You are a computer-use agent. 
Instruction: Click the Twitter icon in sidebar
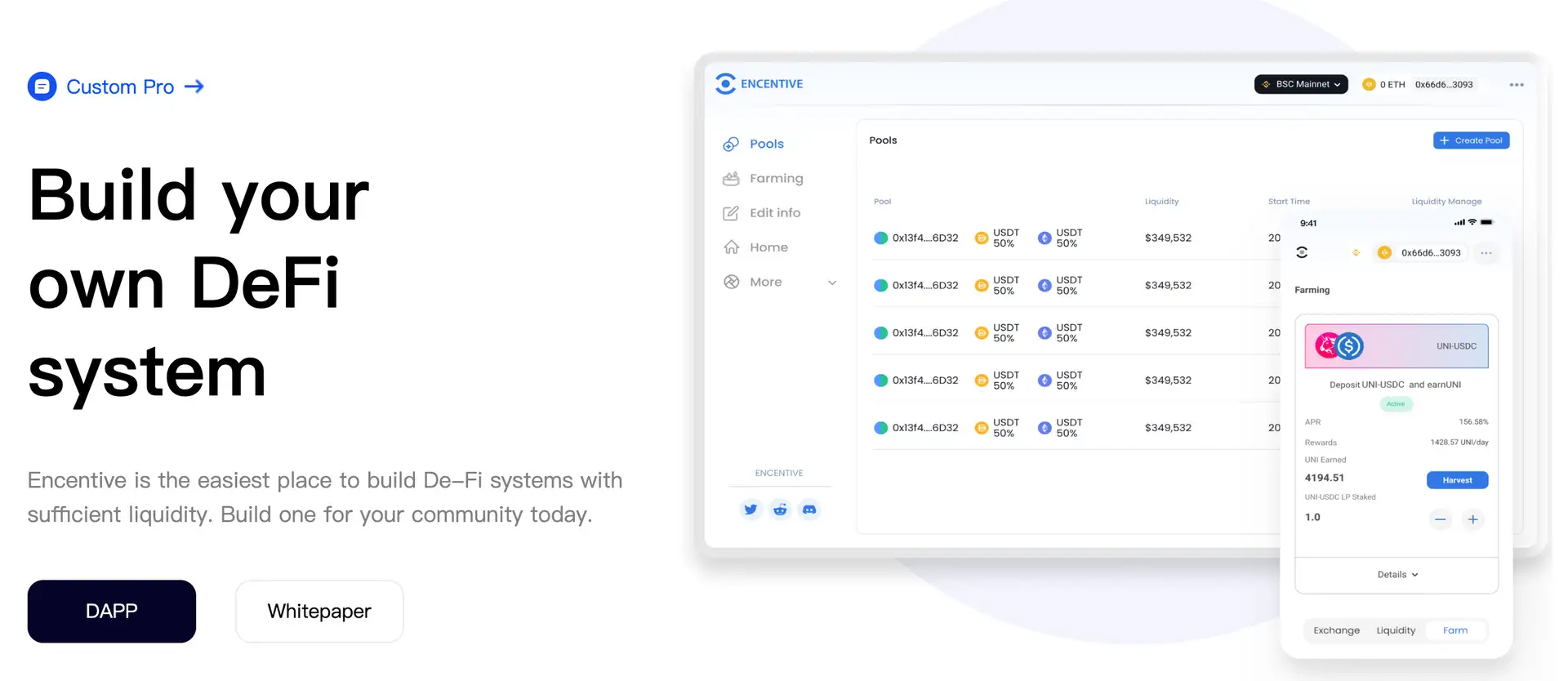click(x=750, y=510)
